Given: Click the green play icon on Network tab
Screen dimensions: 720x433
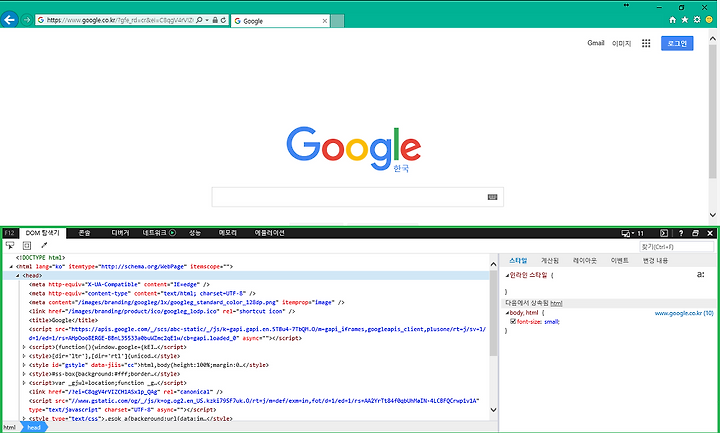Looking at the screenshot, I should click(x=172, y=233).
